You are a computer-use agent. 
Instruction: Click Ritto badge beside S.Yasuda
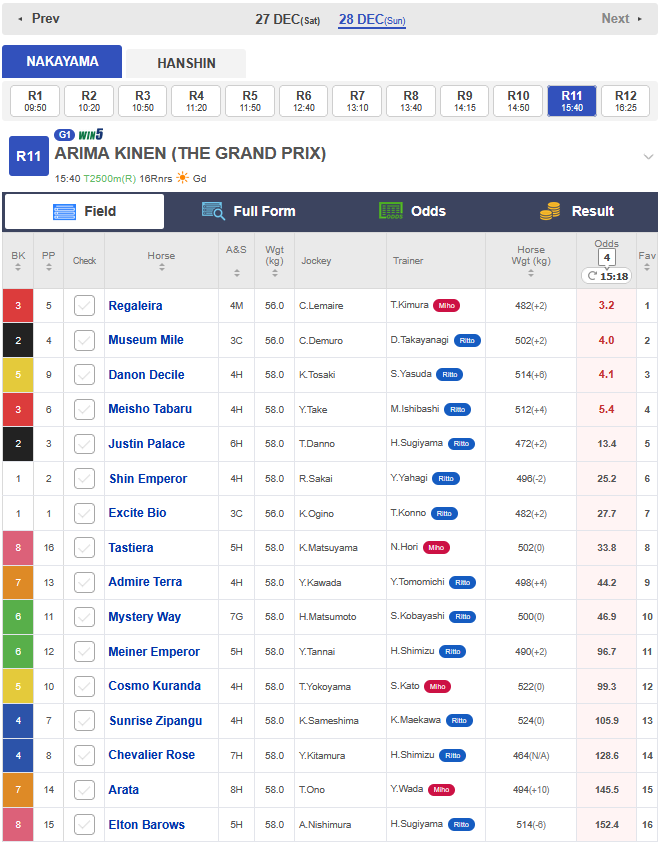tap(450, 375)
